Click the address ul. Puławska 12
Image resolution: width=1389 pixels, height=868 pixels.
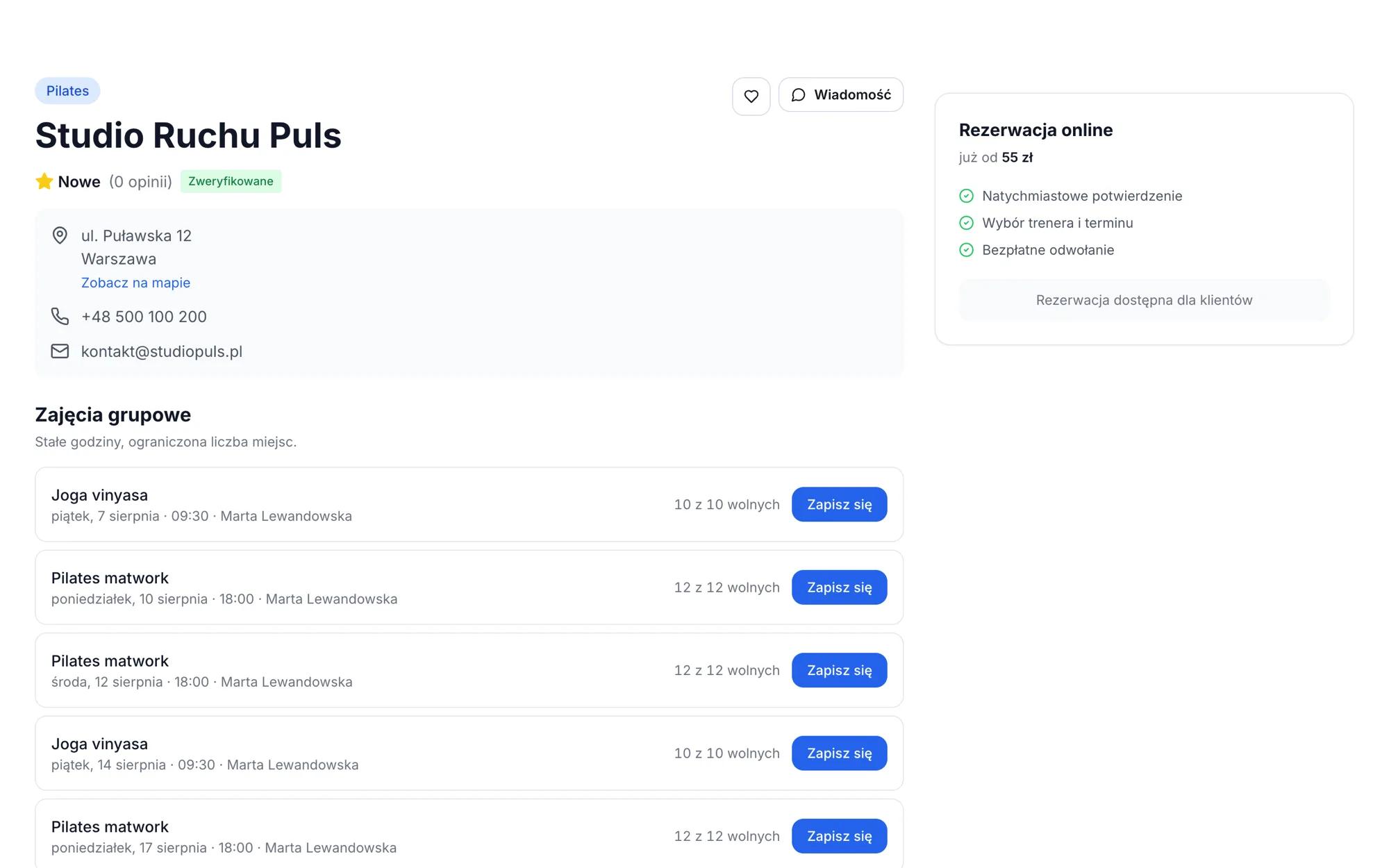(x=136, y=235)
